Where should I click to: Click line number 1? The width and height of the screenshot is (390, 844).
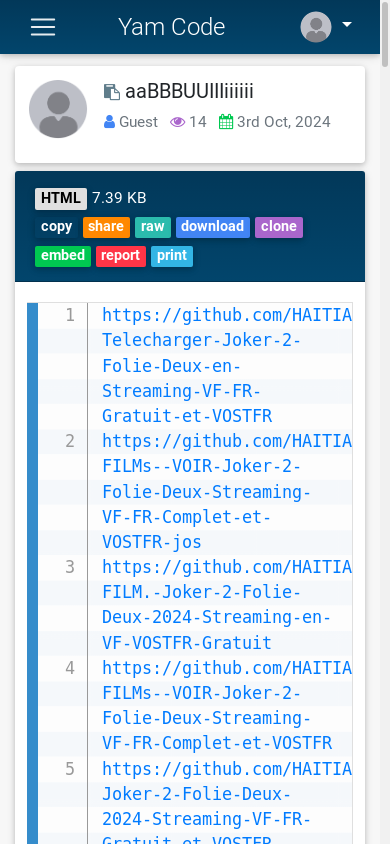pyautogui.click(x=70, y=315)
